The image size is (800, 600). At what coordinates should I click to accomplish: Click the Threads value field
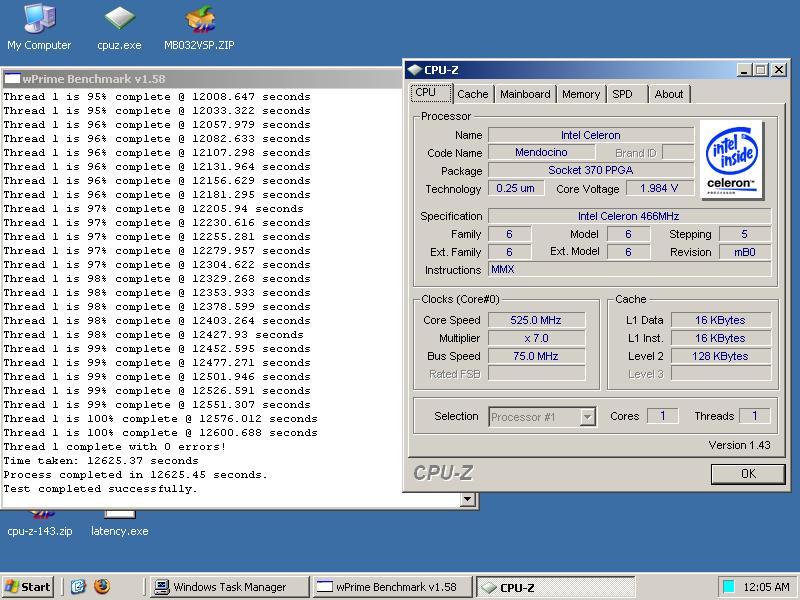755,416
